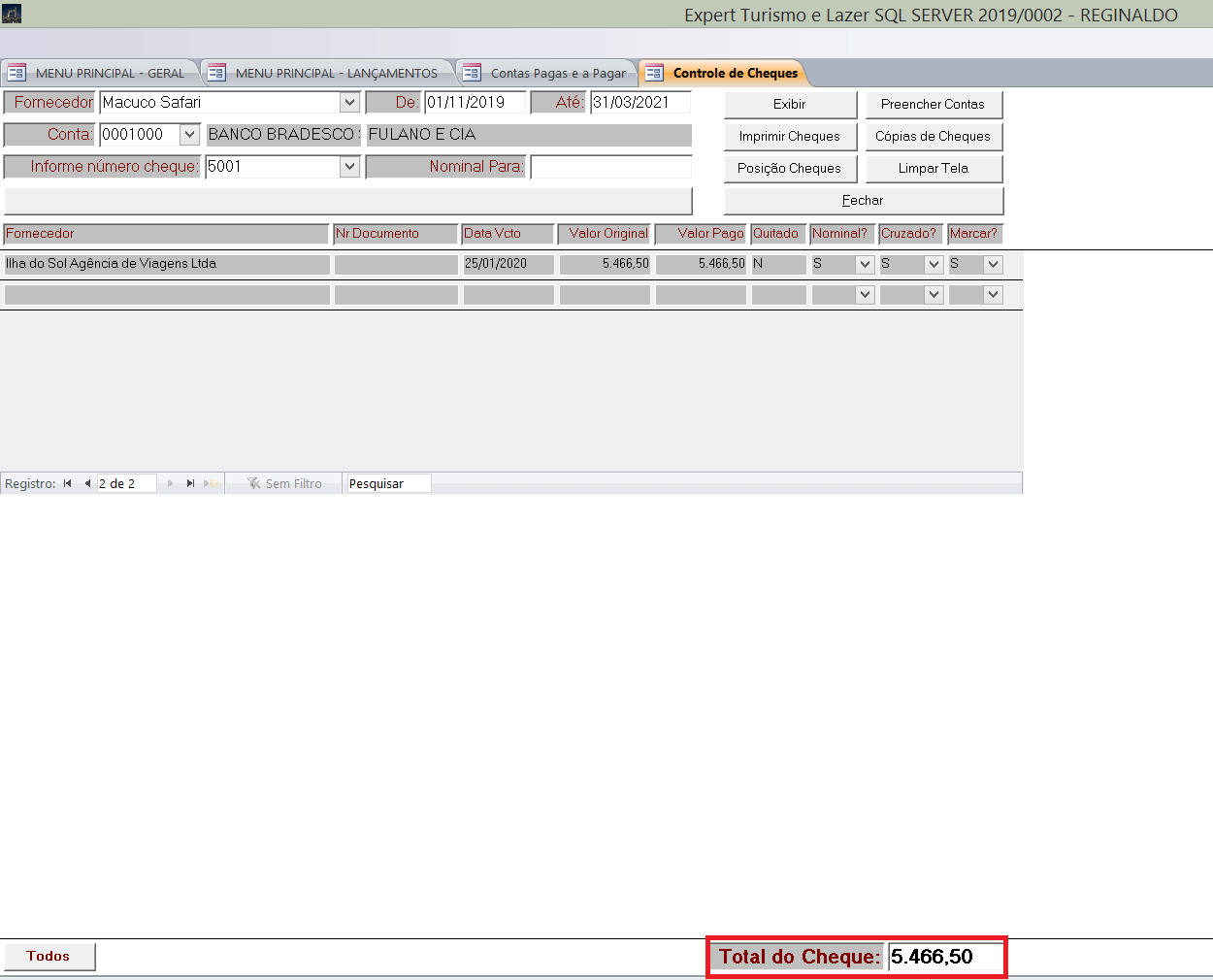Open MENU PRINCIPAL - LANÇAMENTOS tab

tap(336, 73)
